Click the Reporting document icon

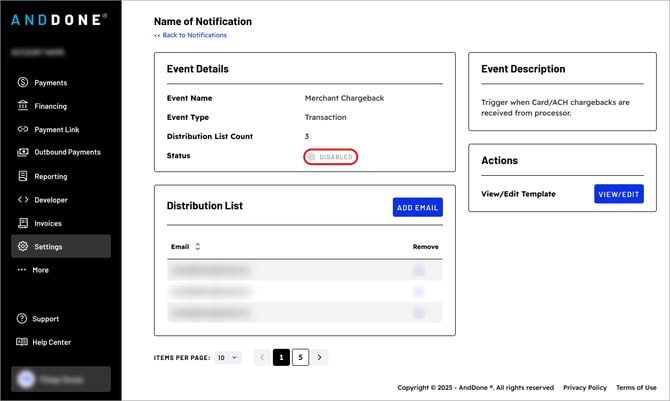point(23,176)
